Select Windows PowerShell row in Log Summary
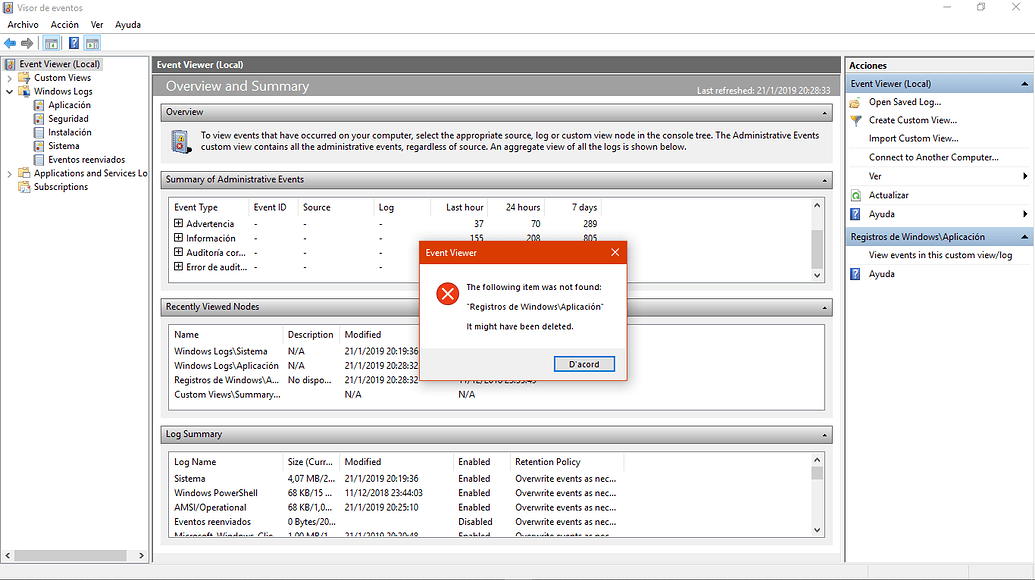The height and width of the screenshot is (580, 1035). (x=395, y=493)
